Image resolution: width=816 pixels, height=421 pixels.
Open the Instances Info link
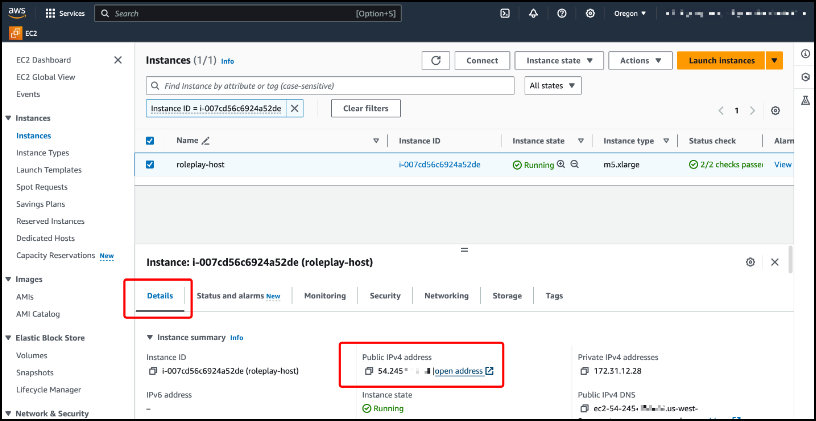[227, 61]
